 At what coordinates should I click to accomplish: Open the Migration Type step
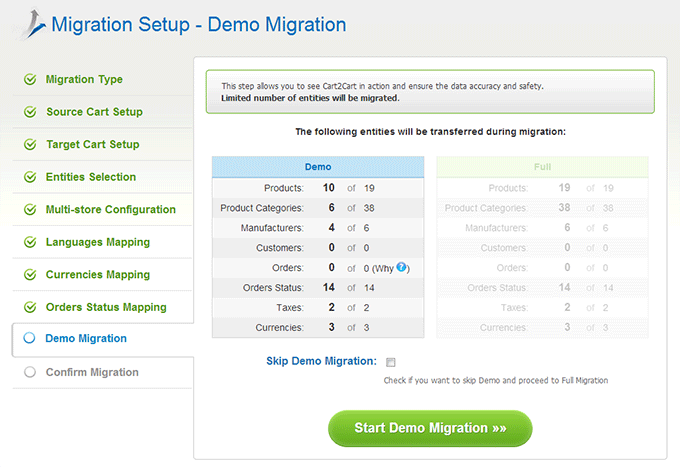(84, 79)
